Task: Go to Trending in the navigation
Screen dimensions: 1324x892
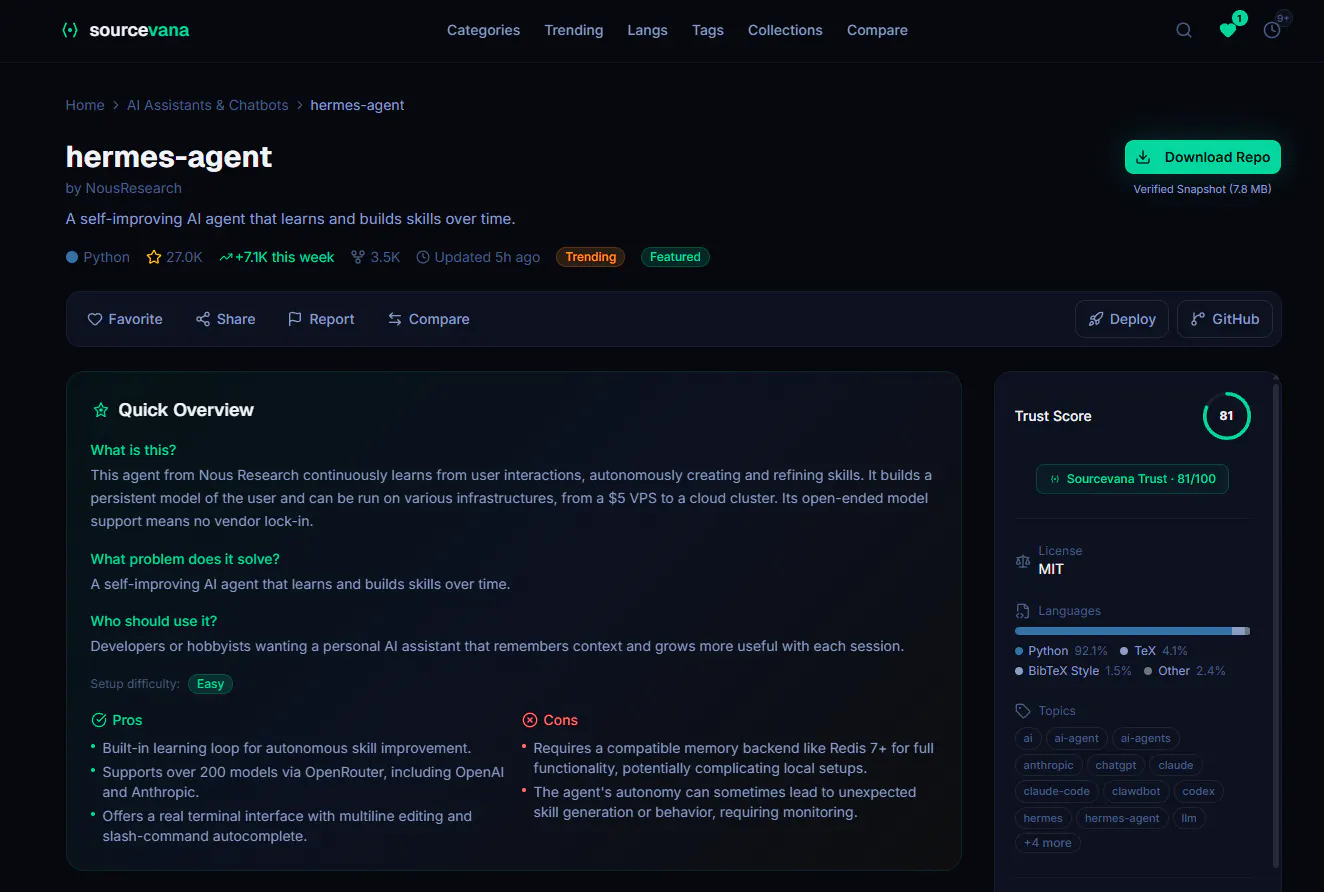Action: [x=574, y=30]
